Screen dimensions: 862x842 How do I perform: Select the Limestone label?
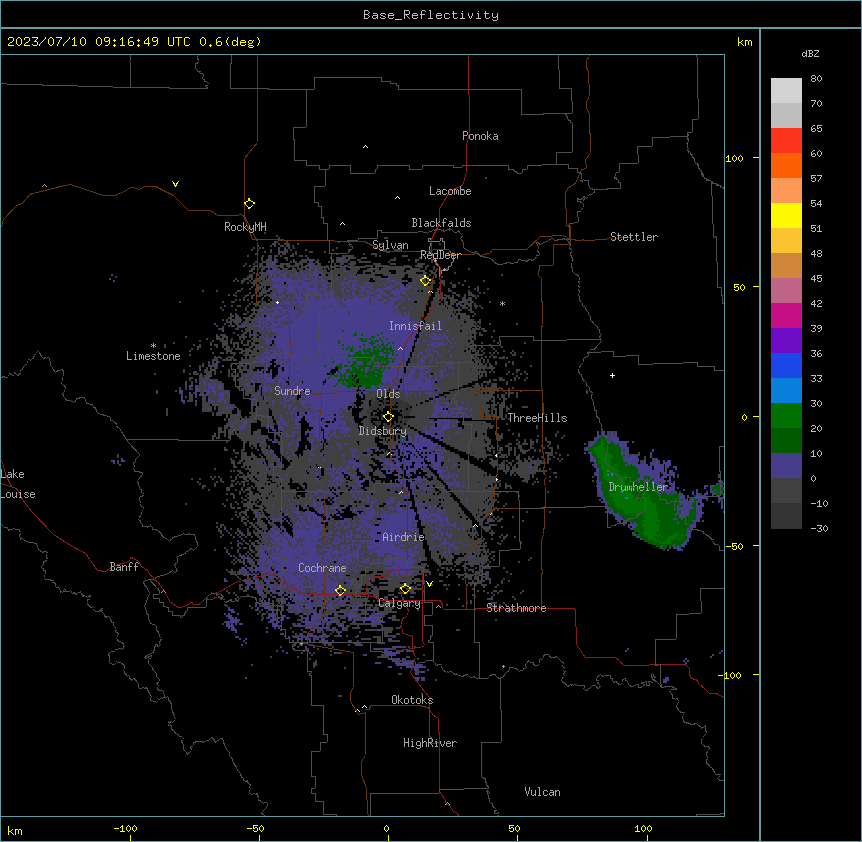point(153,356)
